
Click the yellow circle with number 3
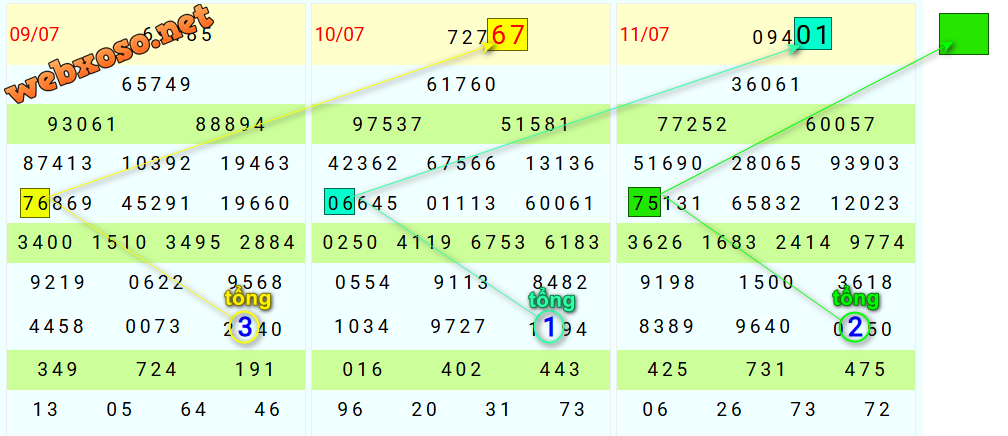[x=245, y=328]
